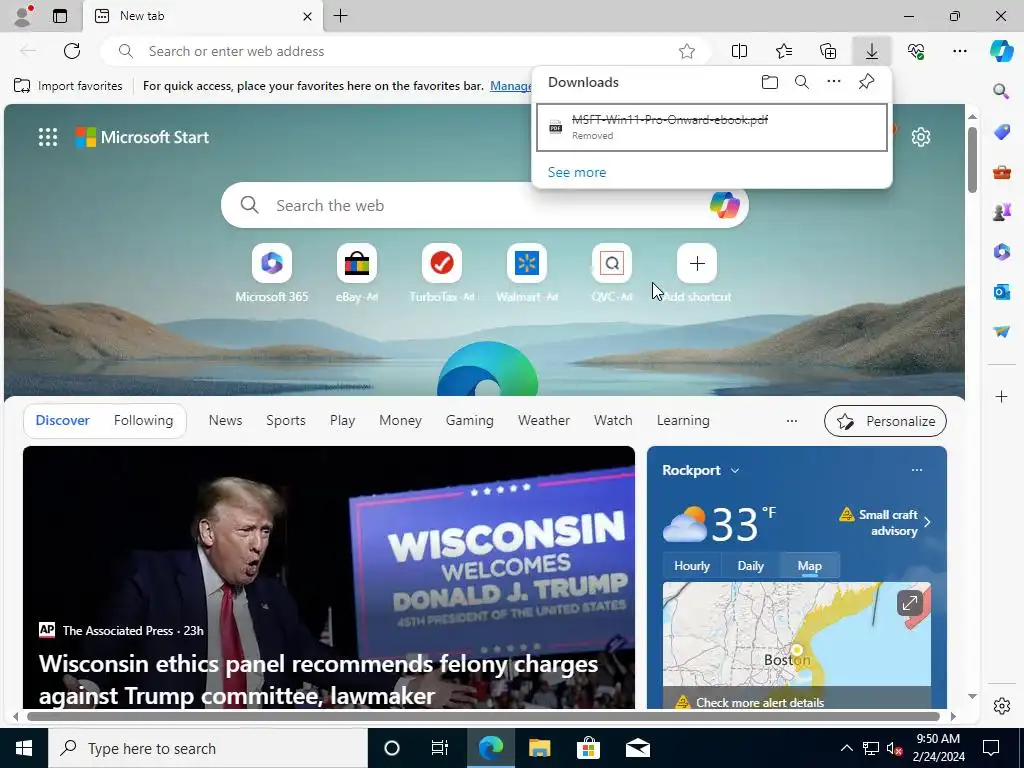The height and width of the screenshot is (768, 1024).
Task: Pin the Downloads panel
Action: click(x=866, y=82)
